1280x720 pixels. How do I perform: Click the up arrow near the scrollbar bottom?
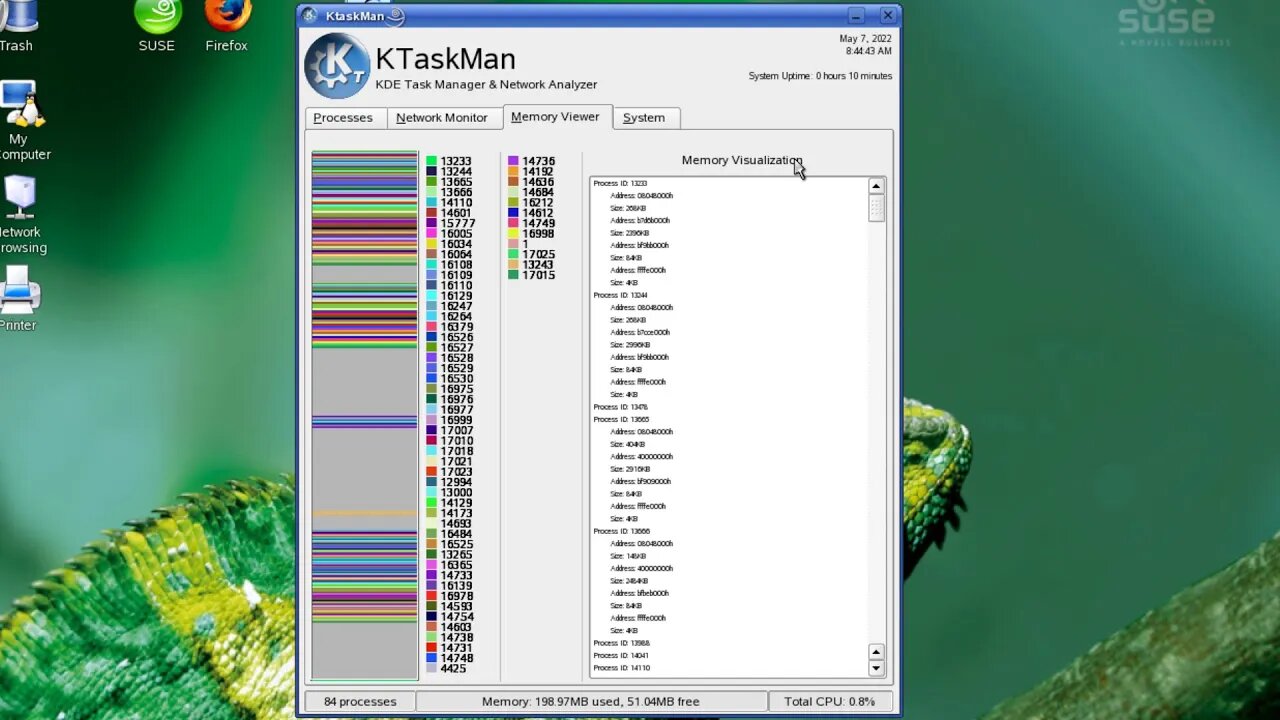click(876, 653)
